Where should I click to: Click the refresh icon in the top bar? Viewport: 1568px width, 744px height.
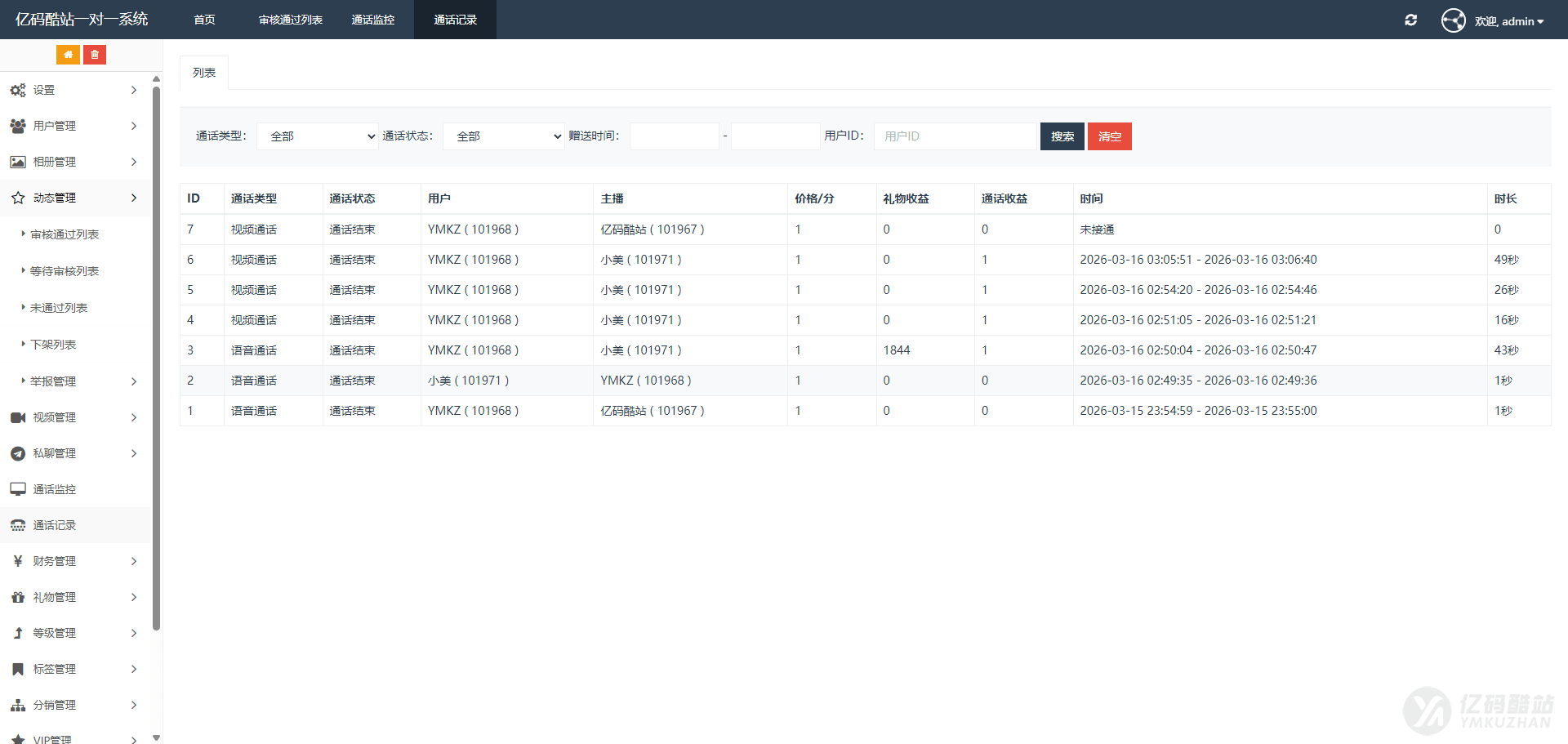1410,20
